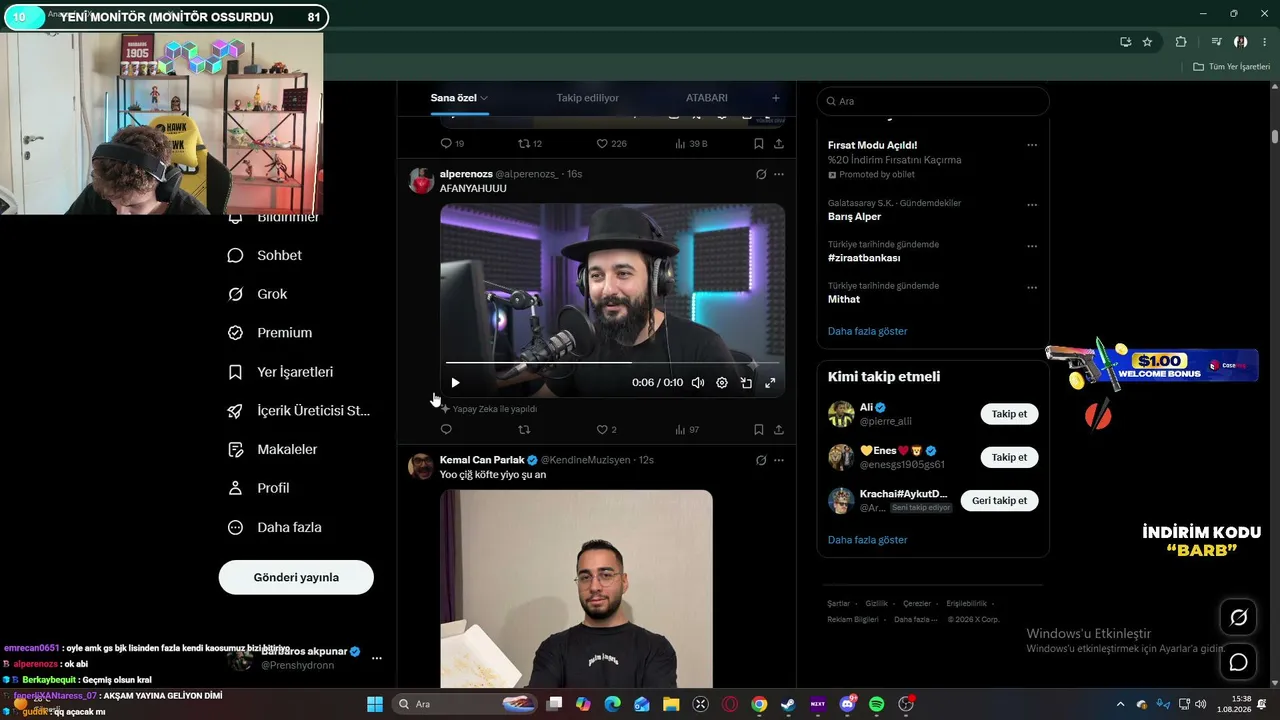Open the Mithat trending topic
Image resolution: width=1280 pixels, height=720 pixels.
click(x=844, y=299)
